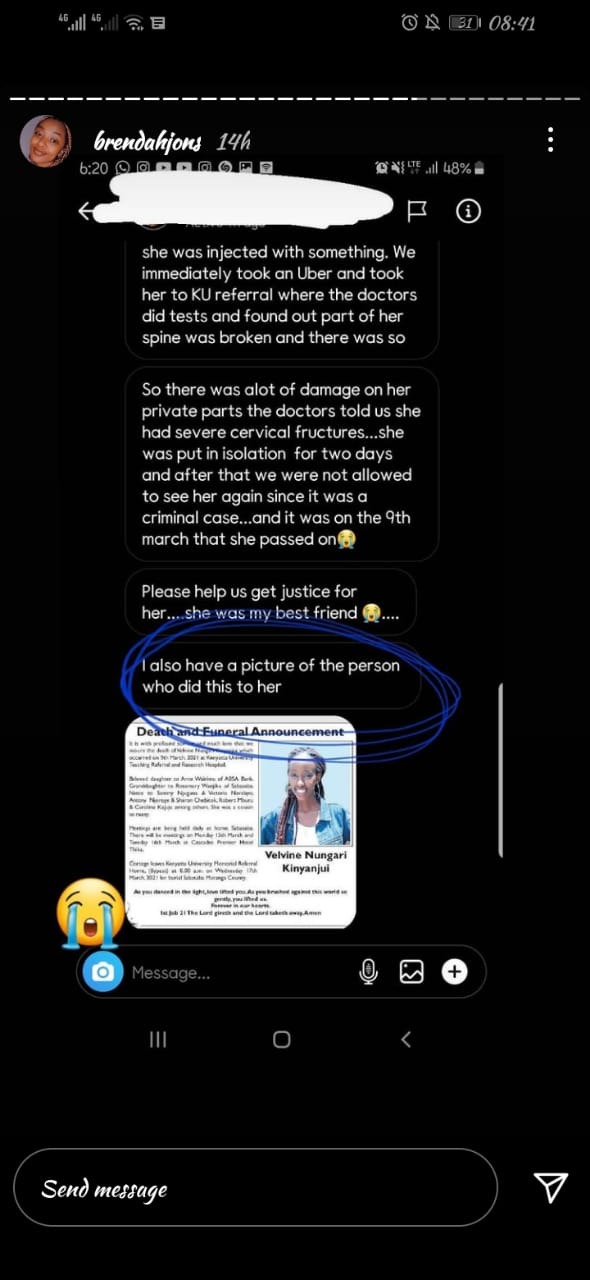This screenshot has width=590, height=1280.
Task: Tap the flag icon in chat header
Action: point(416,210)
